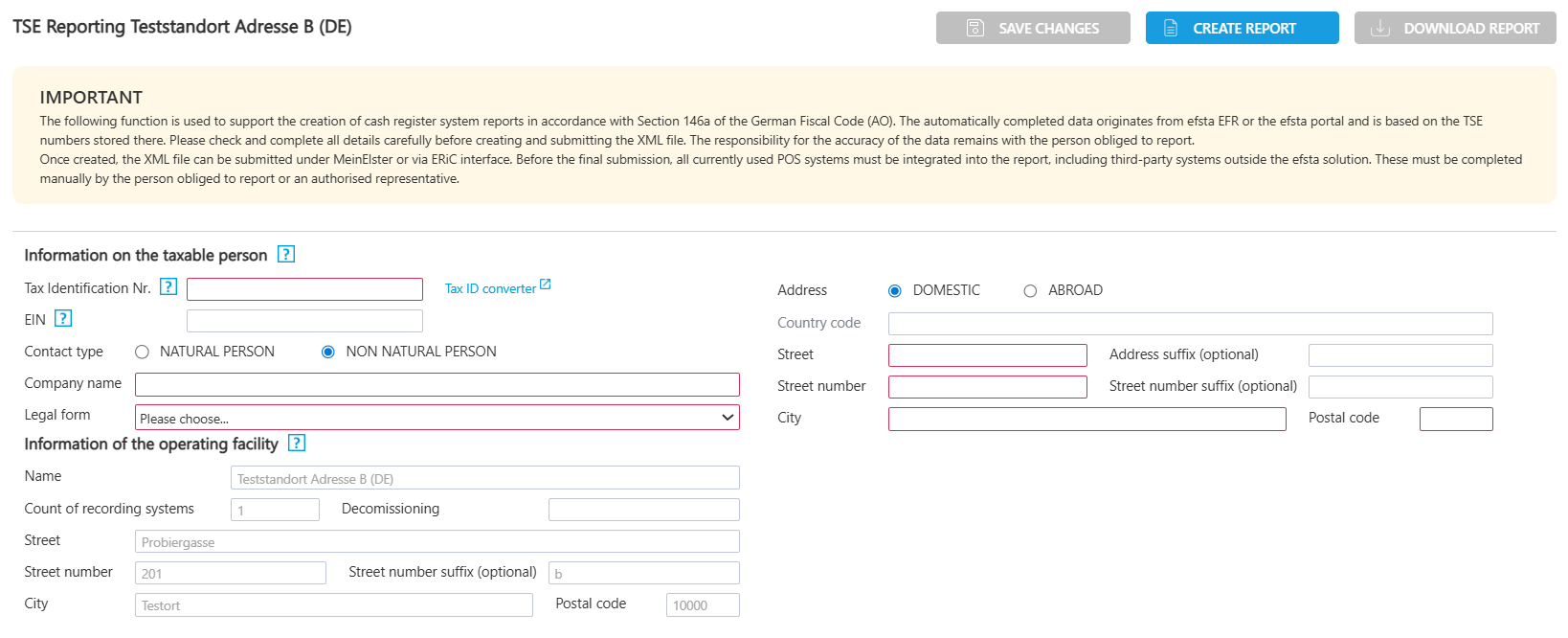Focus the Tax Identification Nr. input field
Image resolution: width=1568 pixels, height=638 pixels.
pyautogui.click(x=304, y=289)
